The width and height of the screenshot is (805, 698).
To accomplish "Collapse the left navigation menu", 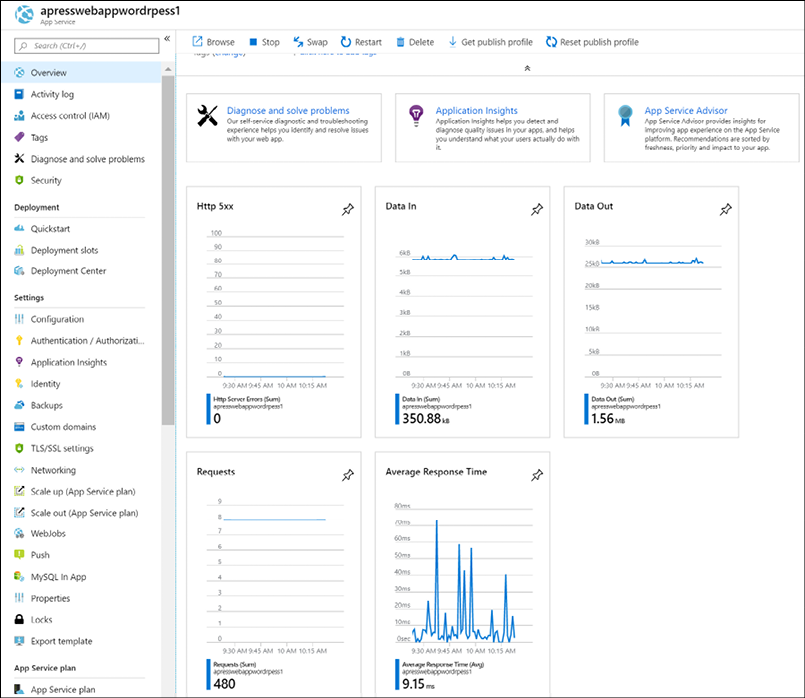I will (167, 38).
